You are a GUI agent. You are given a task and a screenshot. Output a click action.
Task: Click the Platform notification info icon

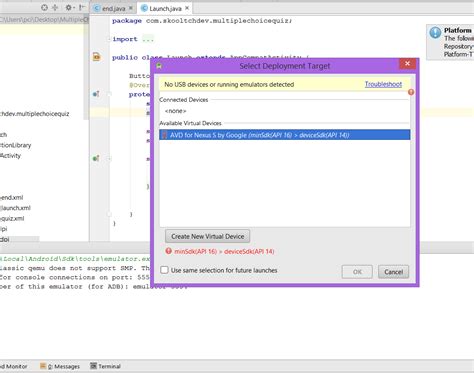tap(435, 33)
